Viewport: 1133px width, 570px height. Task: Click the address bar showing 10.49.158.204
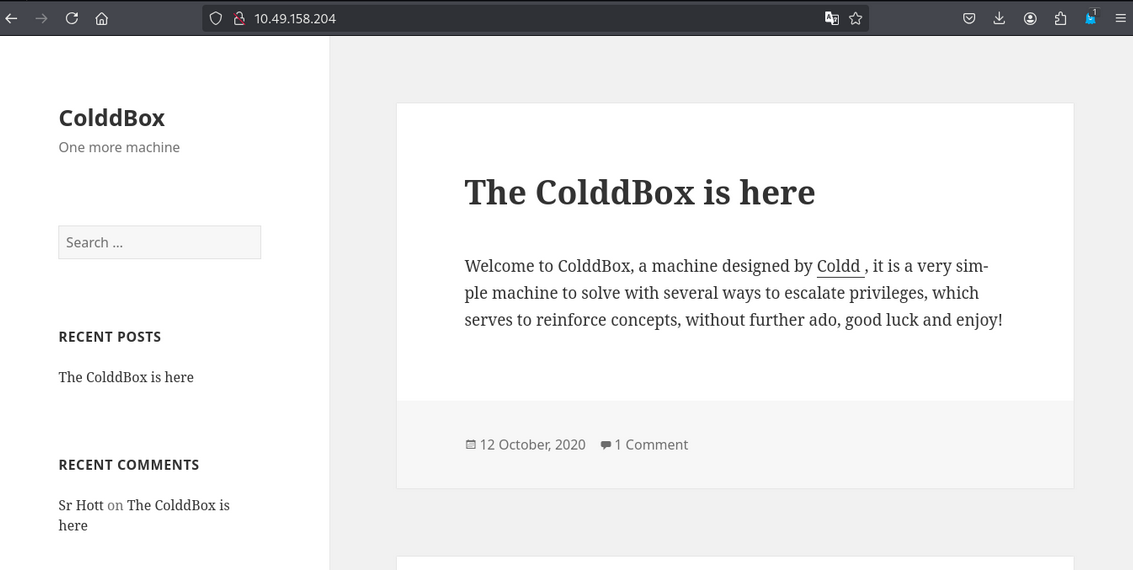(x=500, y=18)
